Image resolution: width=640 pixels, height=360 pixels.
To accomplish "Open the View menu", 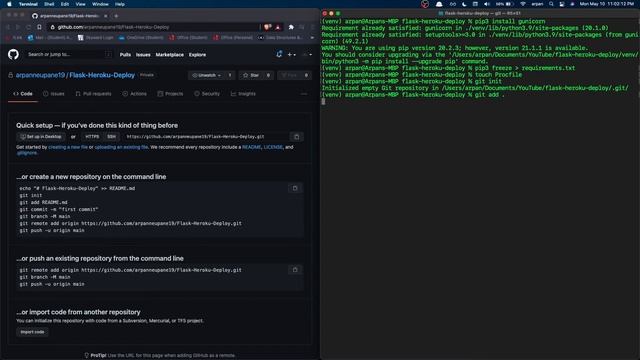I will click(x=80, y=4).
